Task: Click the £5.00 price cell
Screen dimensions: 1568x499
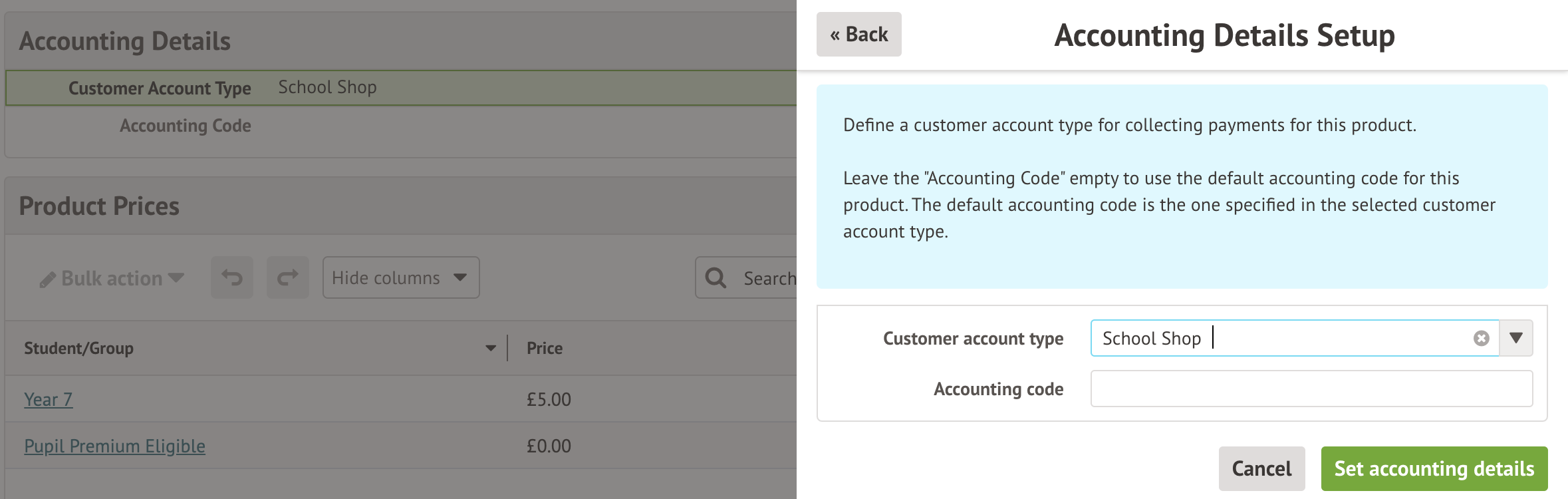Action: [549, 399]
